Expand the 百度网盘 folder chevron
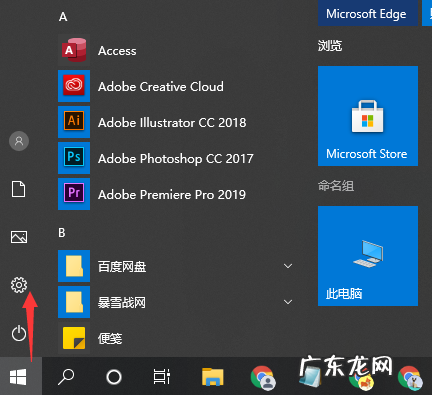The image size is (432, 395). pos(288,266)
